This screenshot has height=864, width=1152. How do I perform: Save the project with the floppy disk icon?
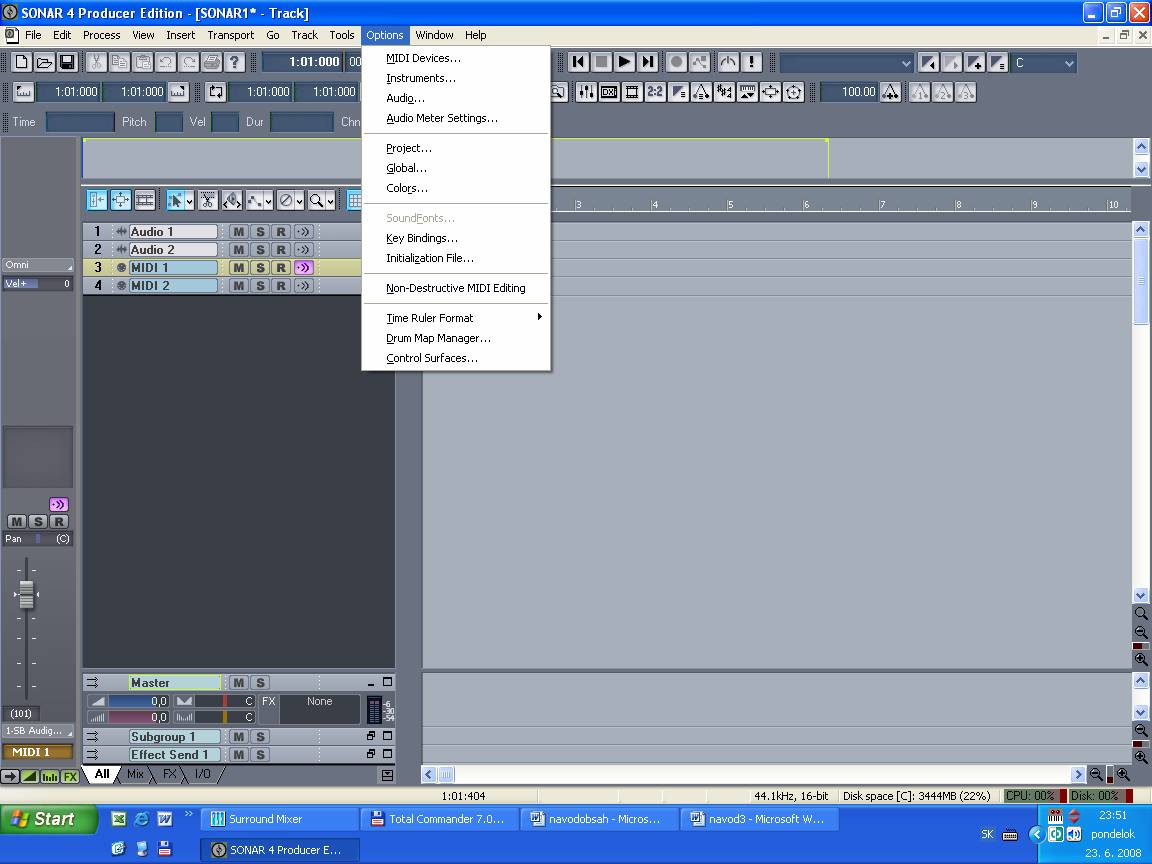[68, 62]
